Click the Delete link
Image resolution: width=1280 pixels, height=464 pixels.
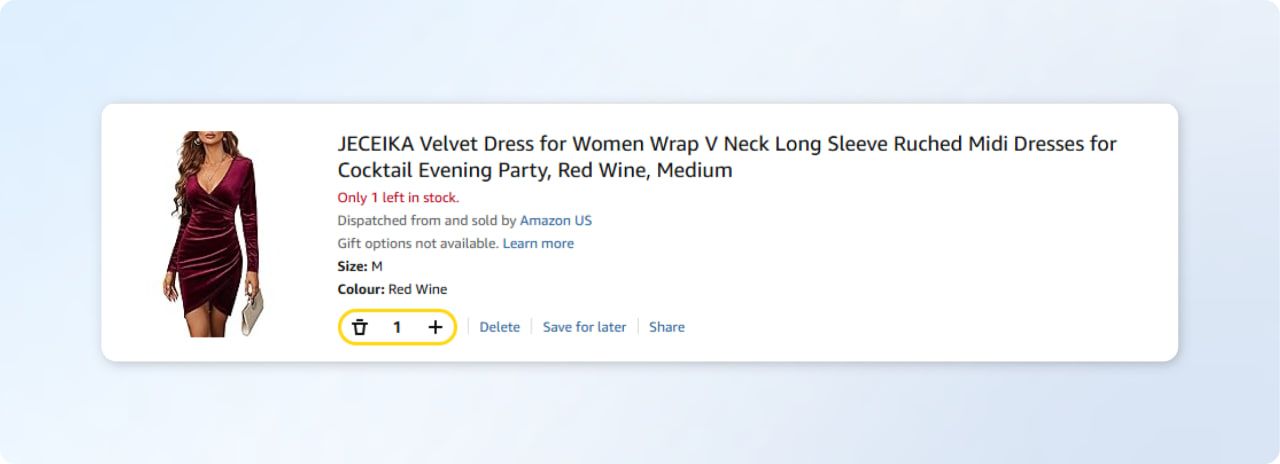pyautogui.click(x=499, y=327)
